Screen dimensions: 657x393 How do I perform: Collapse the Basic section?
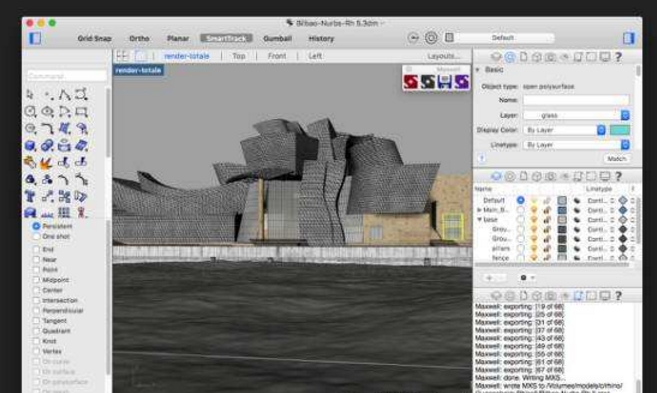pyautogui.click(x=478, y=70)
